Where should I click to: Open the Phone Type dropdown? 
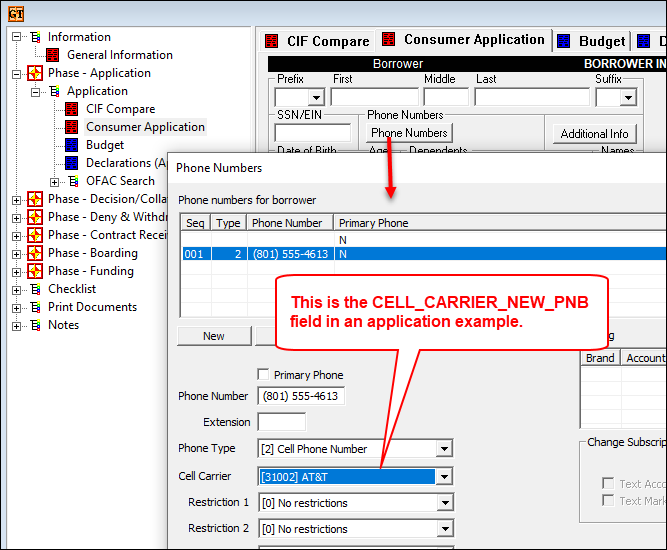pyautogui.click(x=444, y=448)
